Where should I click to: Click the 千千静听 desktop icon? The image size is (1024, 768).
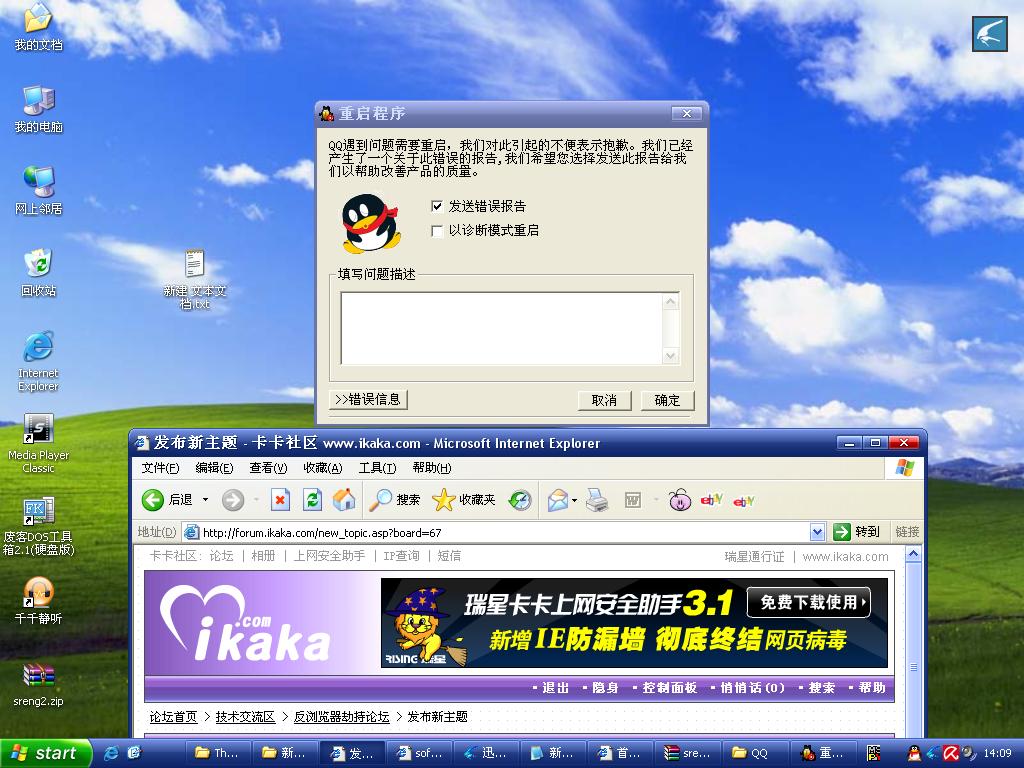click(39, 601)
